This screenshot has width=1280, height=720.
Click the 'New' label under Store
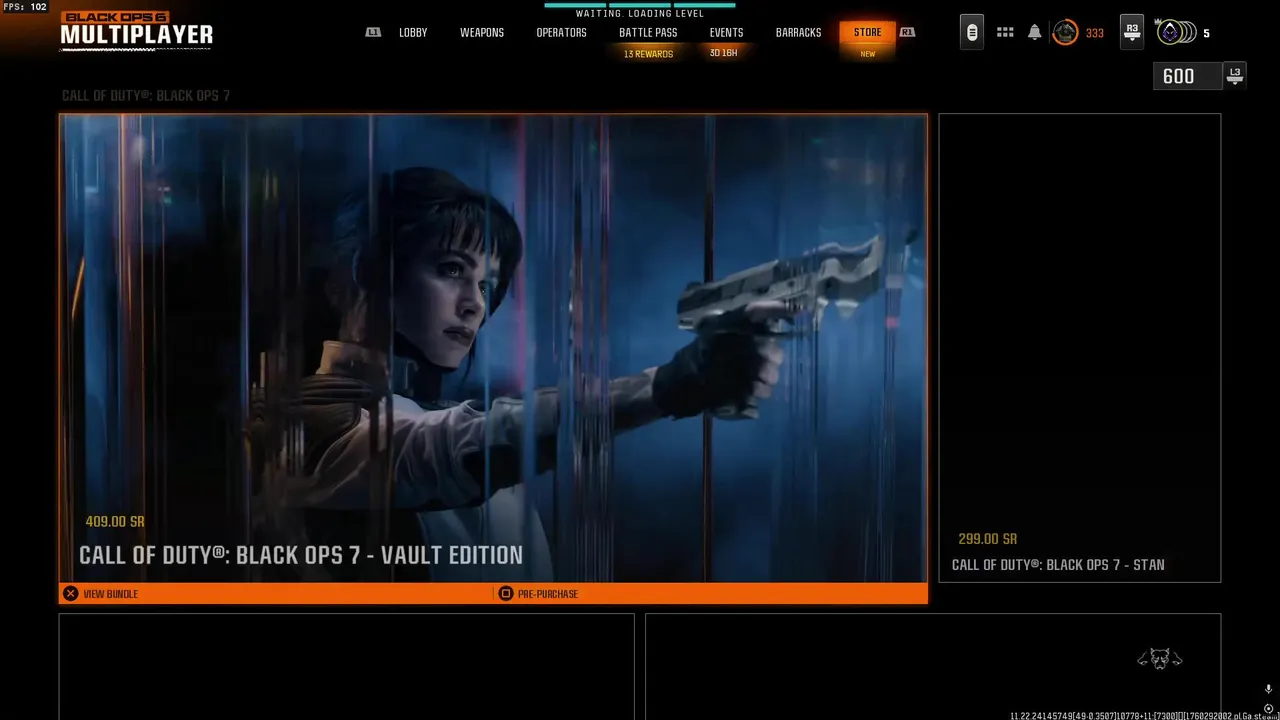click(868, 54)
